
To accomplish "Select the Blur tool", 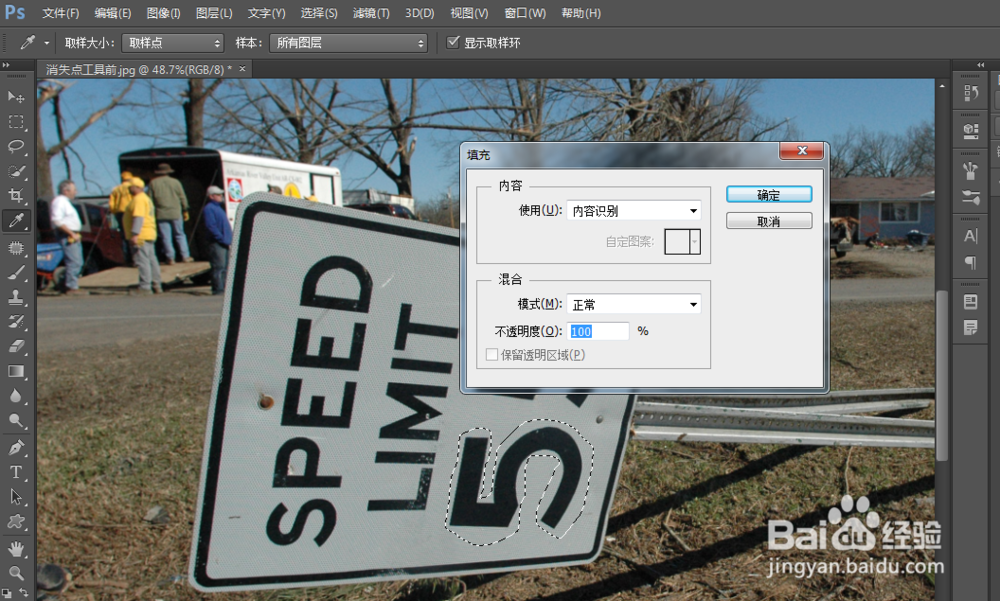I will 16,396.
